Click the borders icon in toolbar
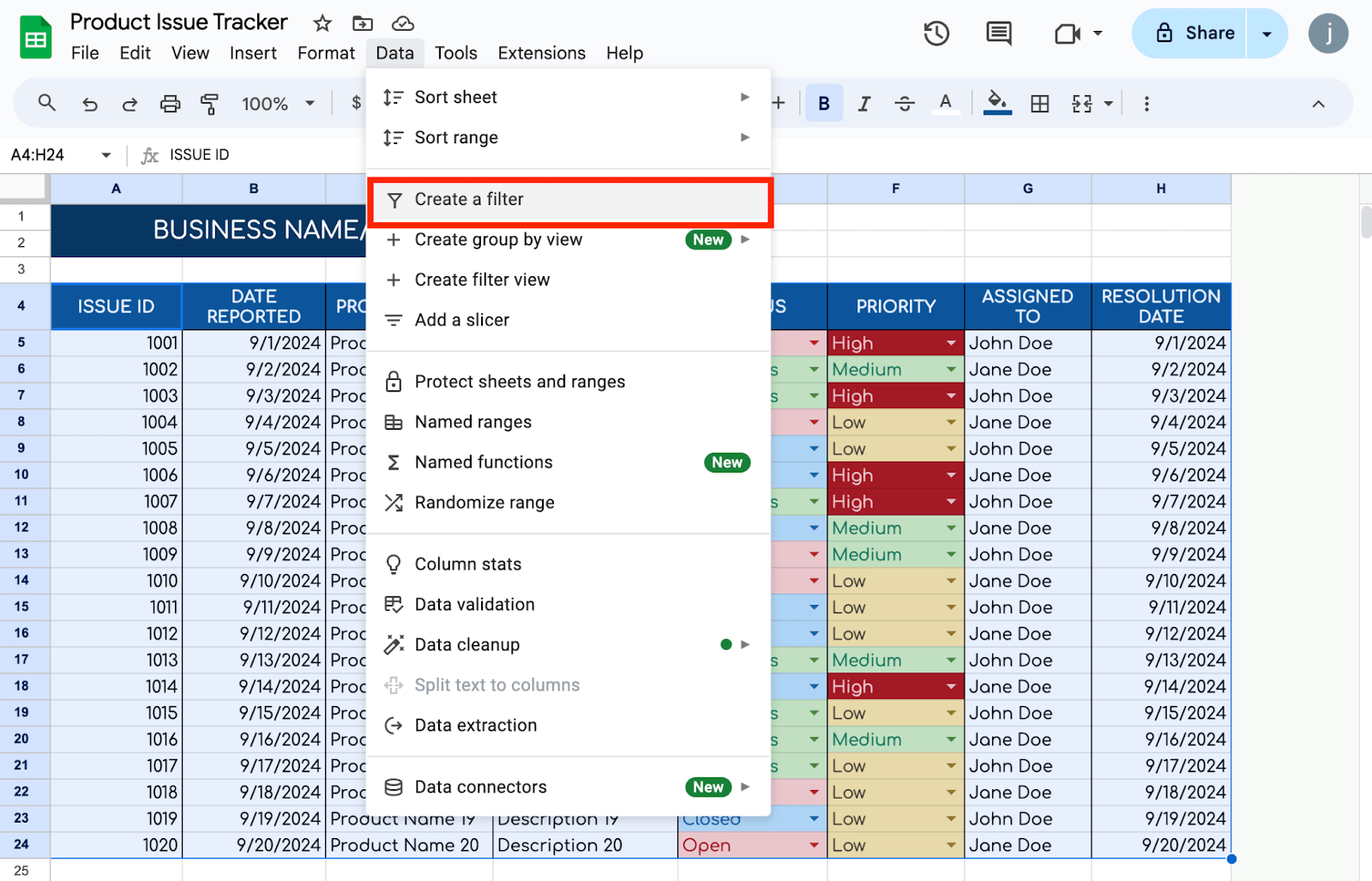1372x881 pixels. coord(1039,104)
